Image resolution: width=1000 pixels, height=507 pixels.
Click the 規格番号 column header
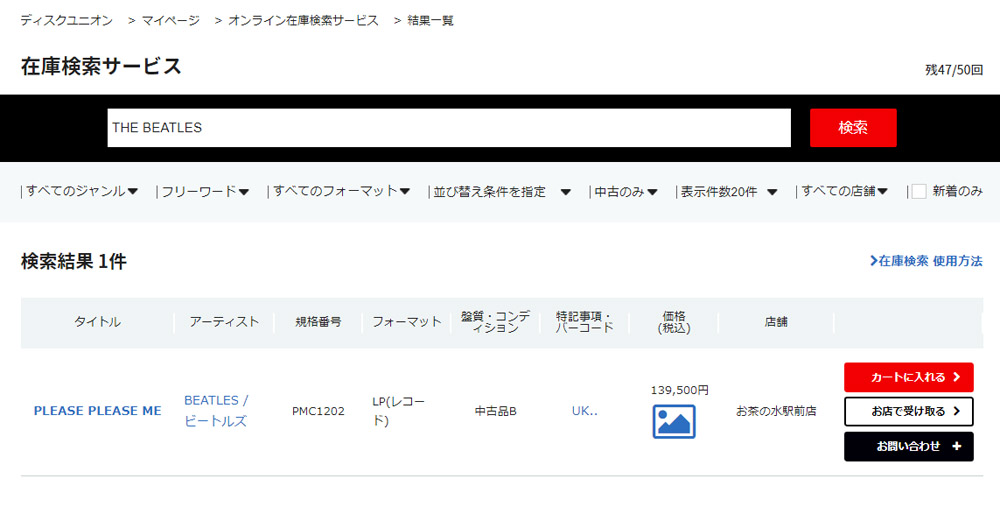(318, 322)
